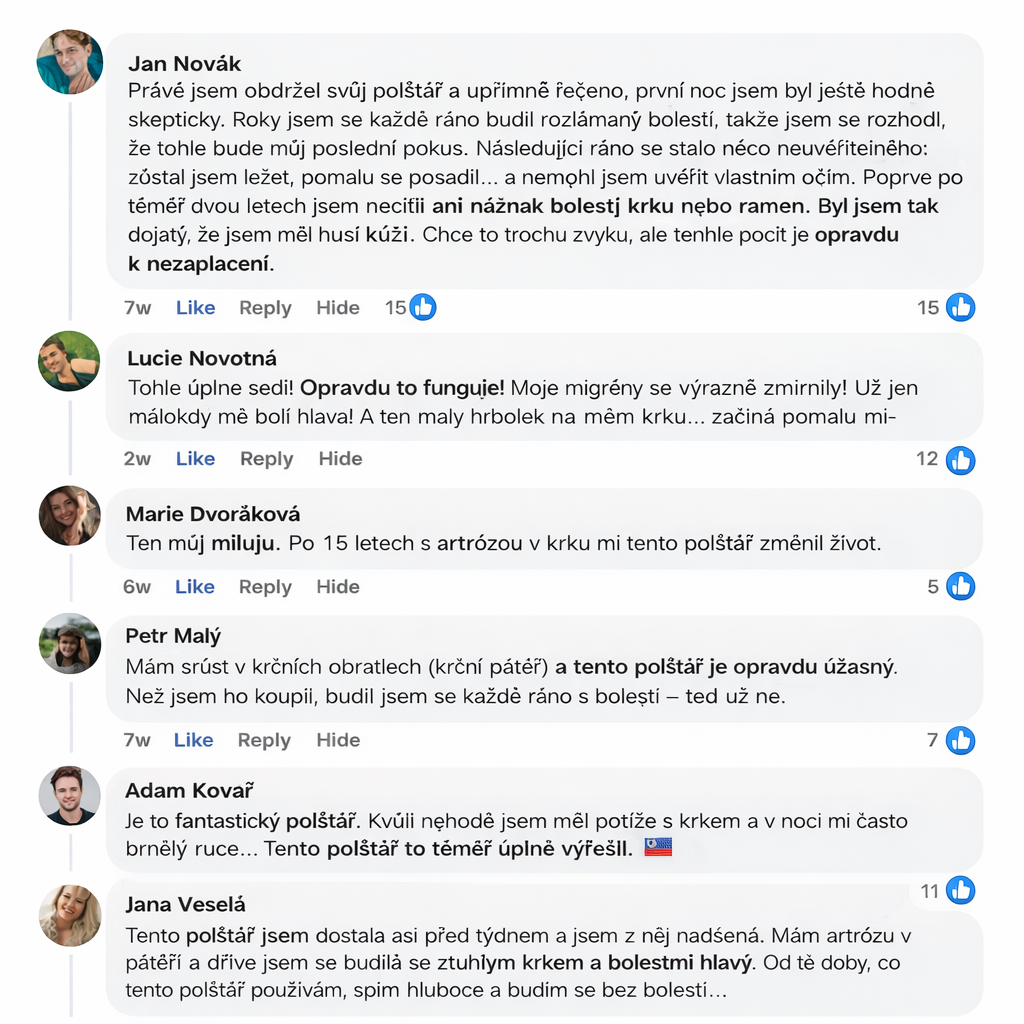The height and width of the screenshot is (1024, 1024).
Task: Click thumbs-up reaction icon above Jana Veselá's comment
Action: [x=961, y=890]
